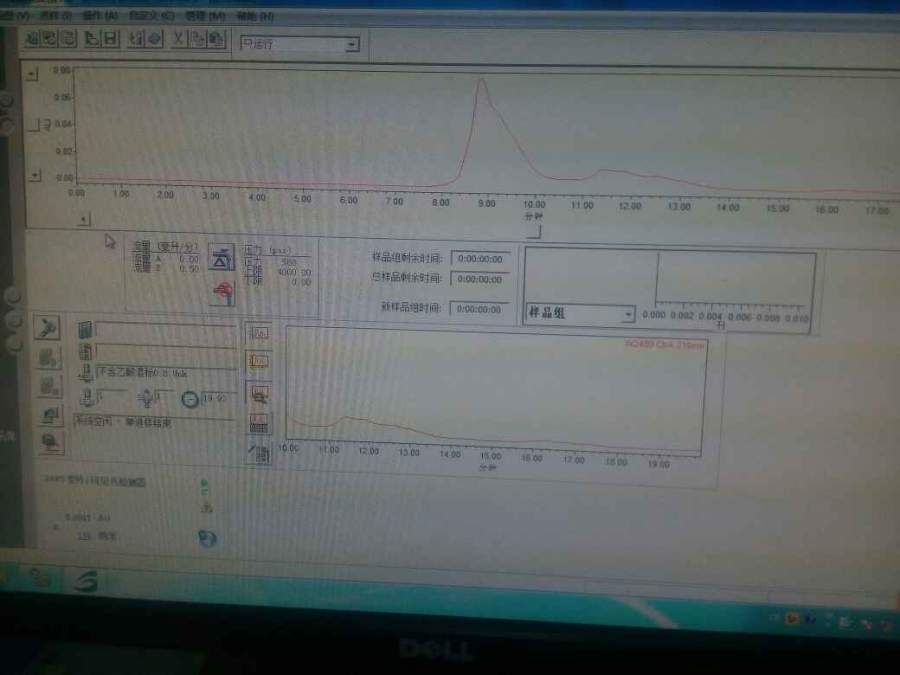The image size is (900, 675).
Task: Click the orange icon in the system tray
Action: (792, 618)
